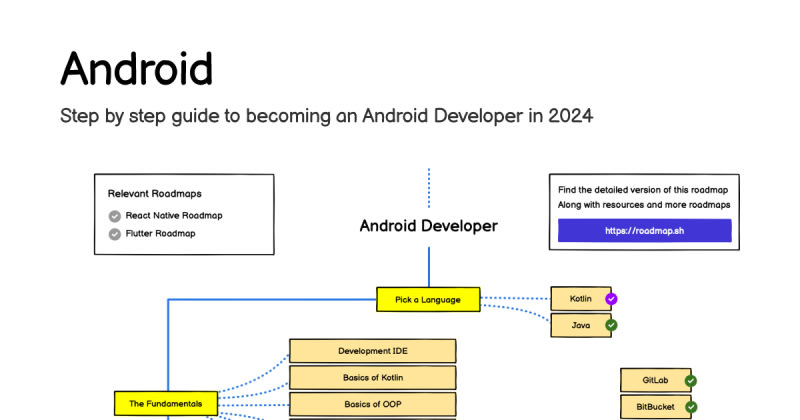
Task: Click the green checkmark on GitLab
Action: [x=691, y=381]
